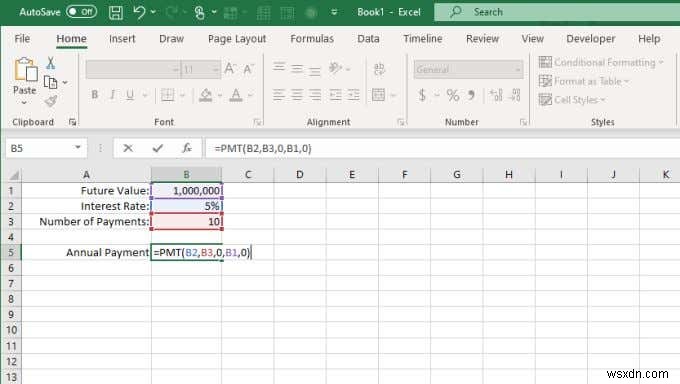
Task: Click the Increase Indent icon
Action: click(x=354, y=95)
